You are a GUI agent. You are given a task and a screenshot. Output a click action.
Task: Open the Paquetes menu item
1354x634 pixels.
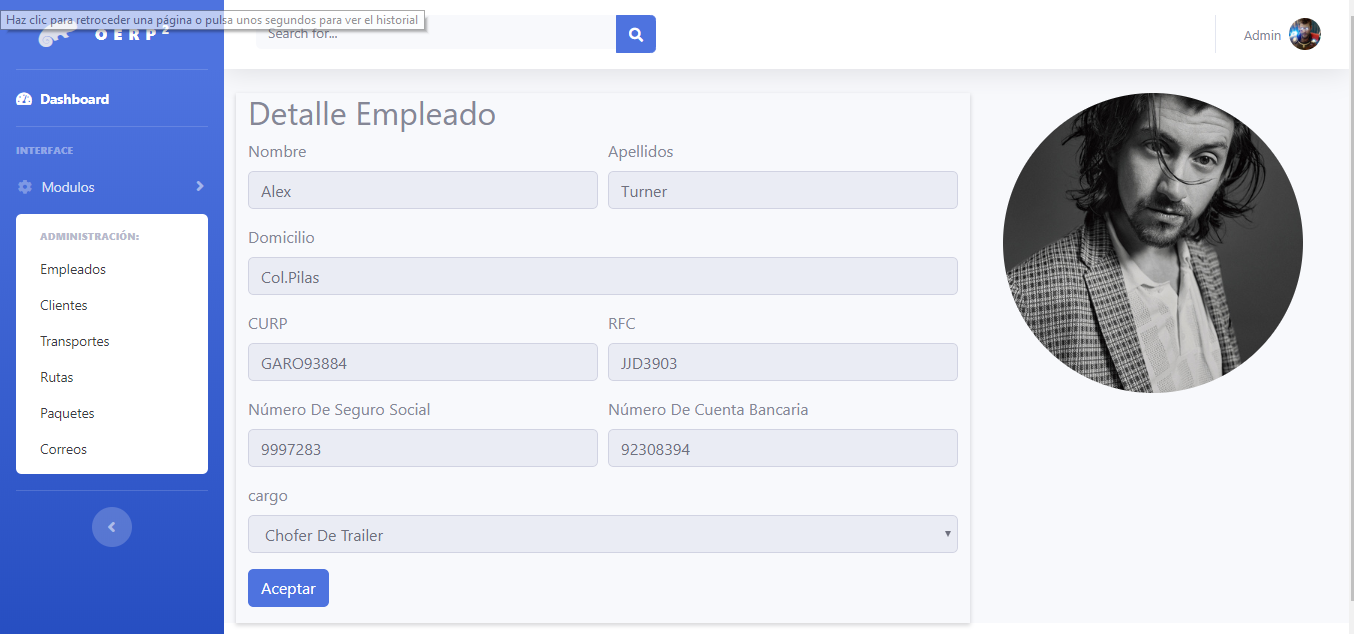pyautogui.click(x=67, y=412)
